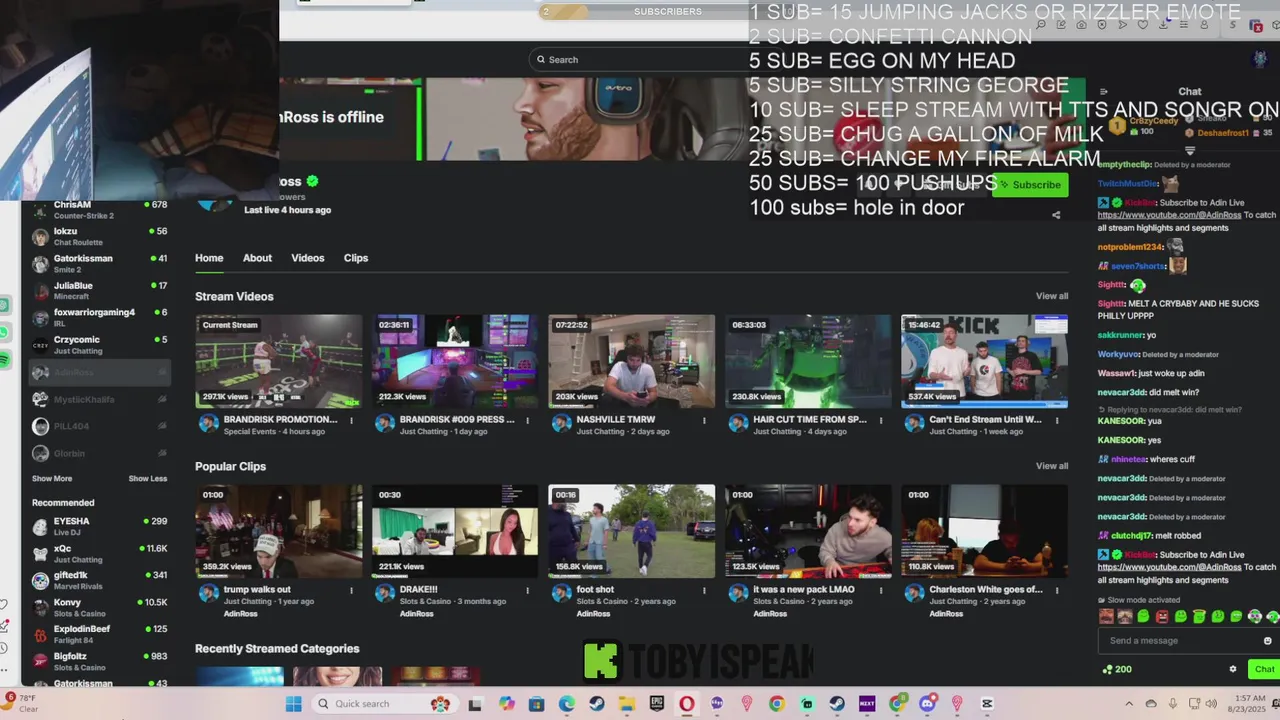Viewport: 1280px width, 720px height.
Task: Click the browser snapshot camera icon
Action: point(1082,25)
